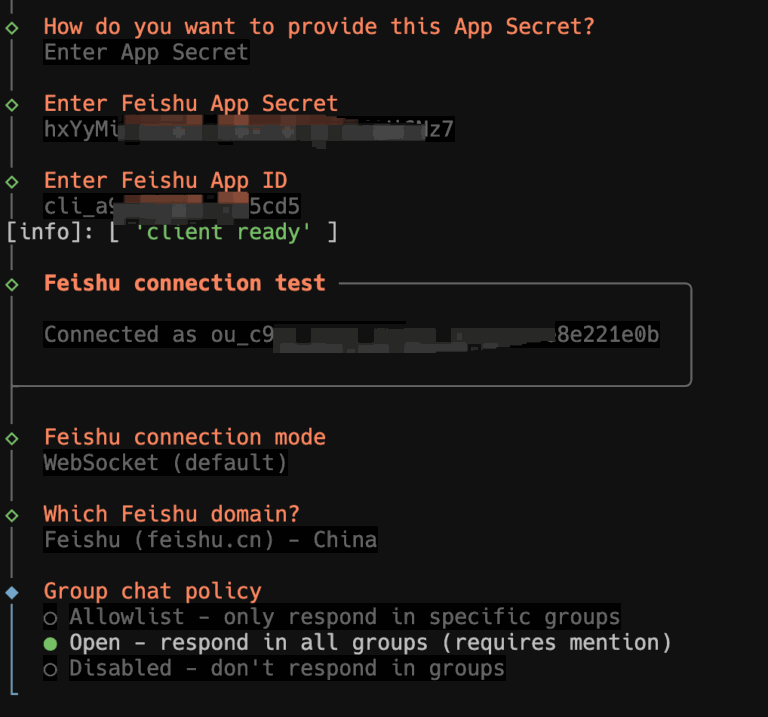Click the green diamond beside App Secret question
This screenshot has width=768, height=717.
tap(12, 27)
